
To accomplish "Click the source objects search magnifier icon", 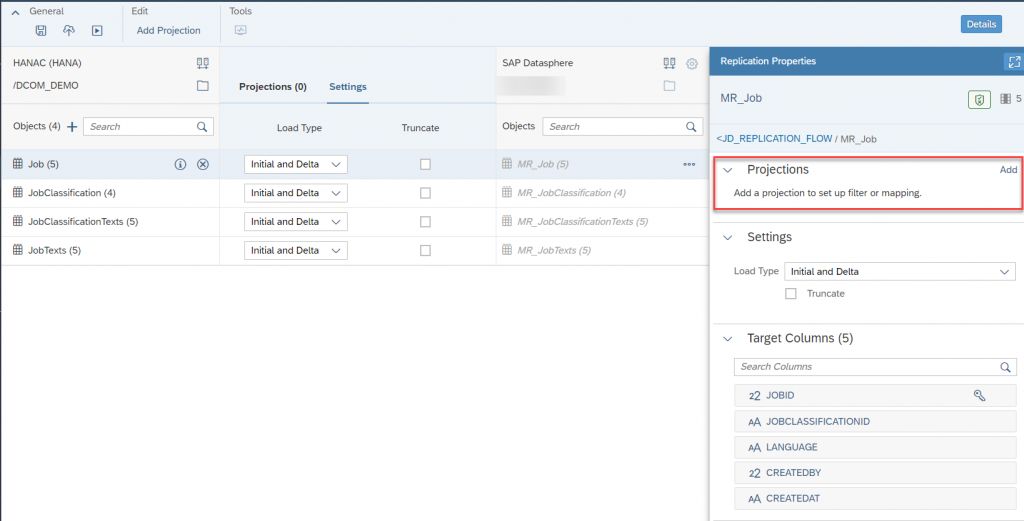I will pyautogui.click(x=202, y=127).
